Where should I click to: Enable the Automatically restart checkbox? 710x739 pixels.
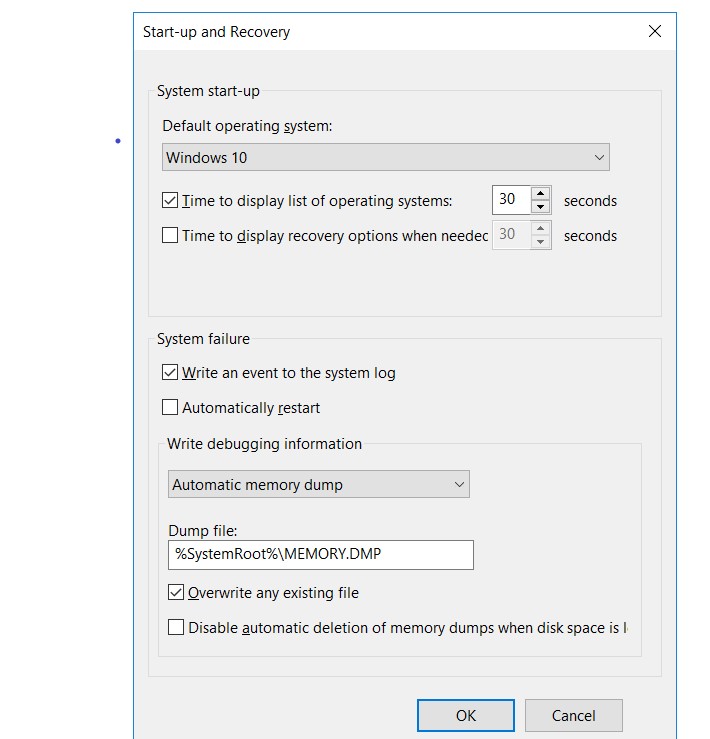tap(170, 407)
